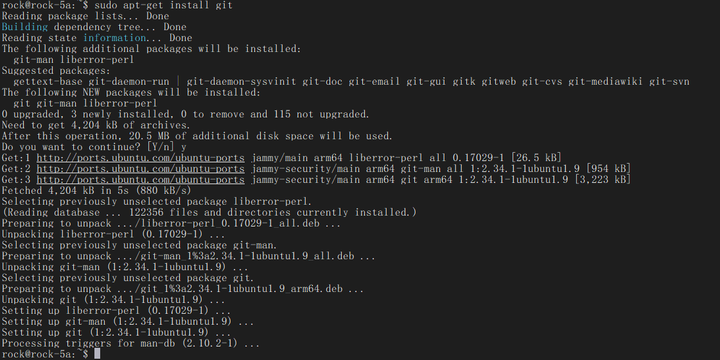Screen dimensions: 720x360
Task: Click the blue 'information' word
Action: pos(115,38)
